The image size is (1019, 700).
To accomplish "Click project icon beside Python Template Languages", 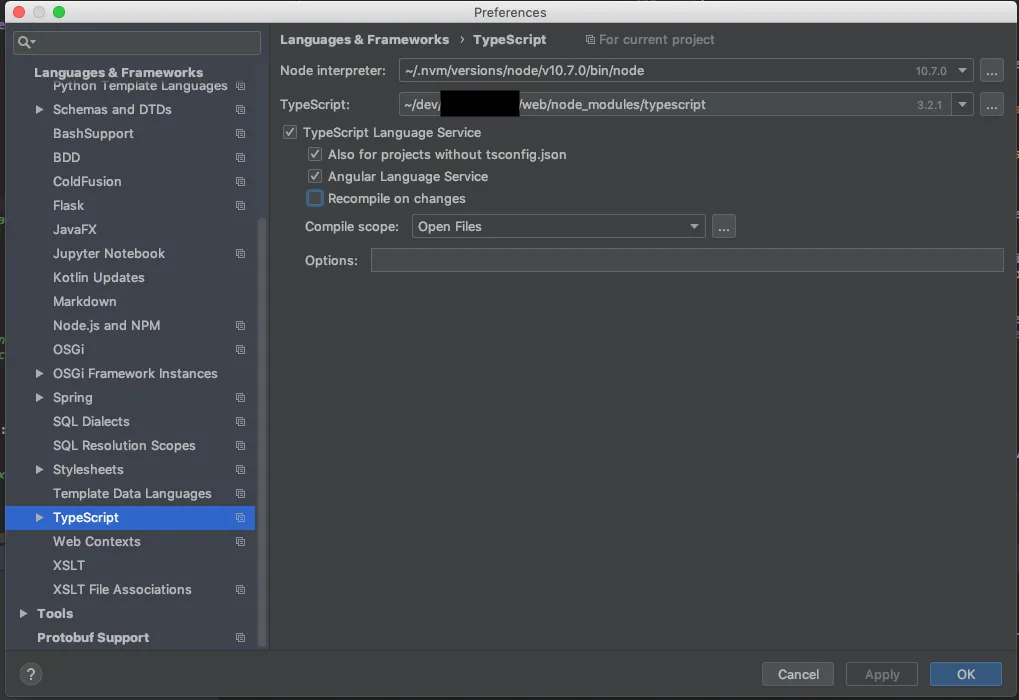I will click(240, 86).
